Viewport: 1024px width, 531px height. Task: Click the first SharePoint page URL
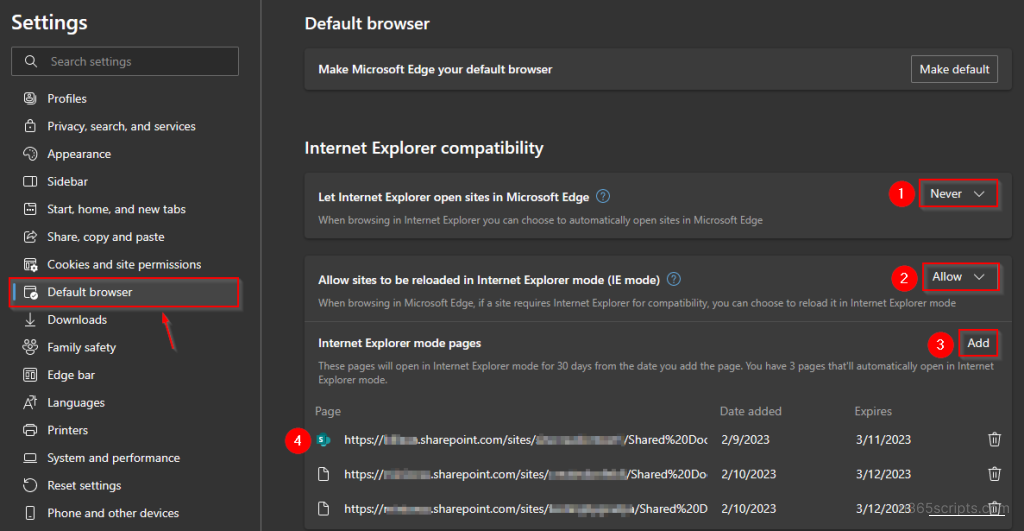click(x=526, y=440)
